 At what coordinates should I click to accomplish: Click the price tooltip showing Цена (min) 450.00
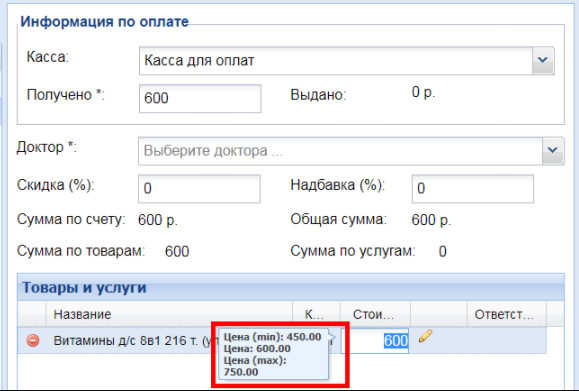pyautogui.click(x=273, y=354)
